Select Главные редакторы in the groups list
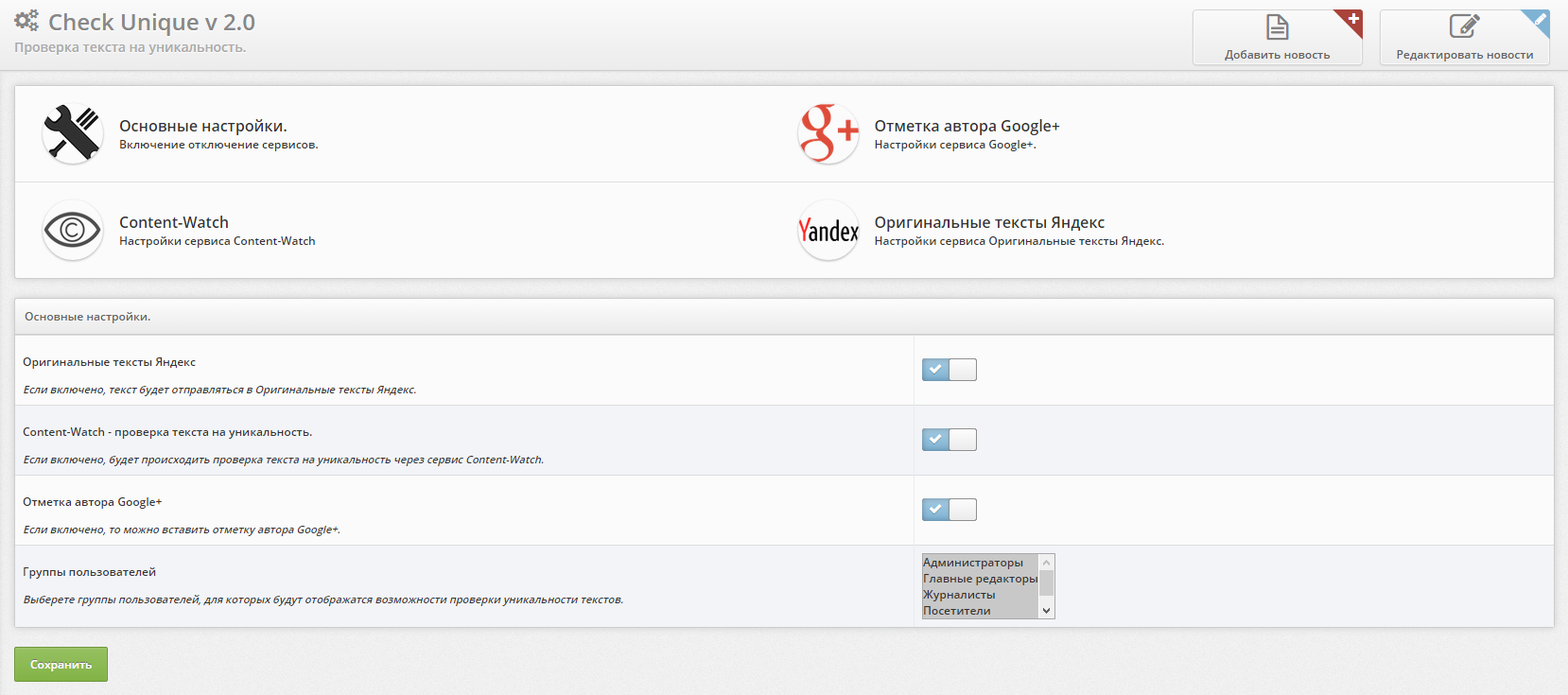 pyautogui.click(x=980, y=579)
